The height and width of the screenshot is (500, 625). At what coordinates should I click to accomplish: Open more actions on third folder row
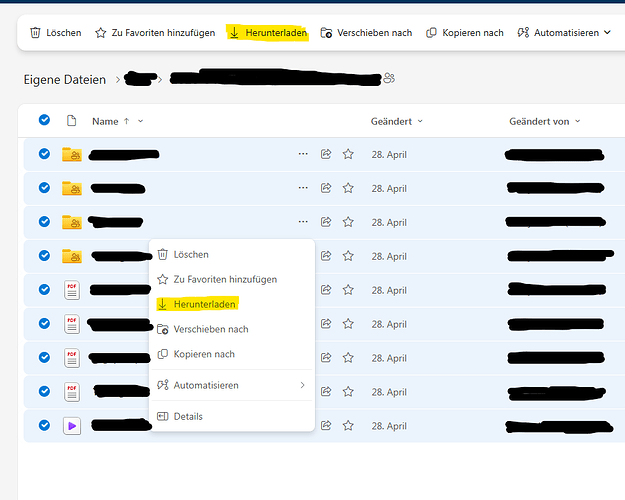(303, 222)
